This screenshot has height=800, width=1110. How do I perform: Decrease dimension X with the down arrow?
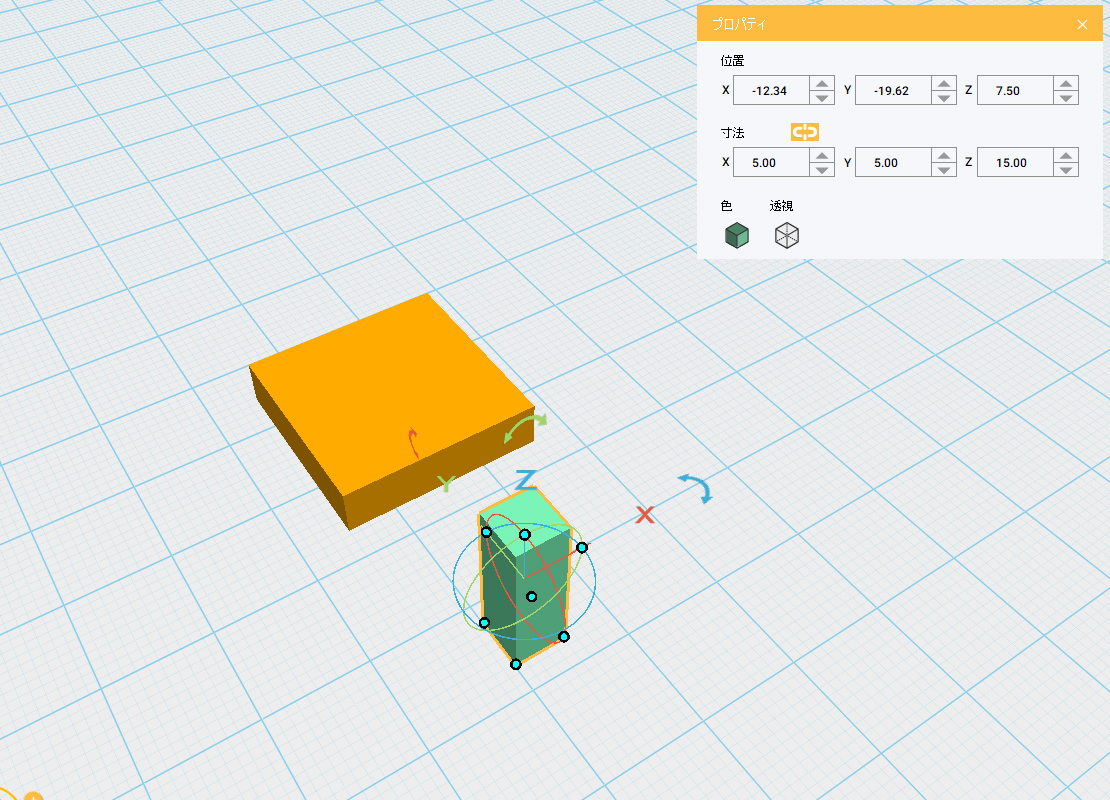point(822,170)
